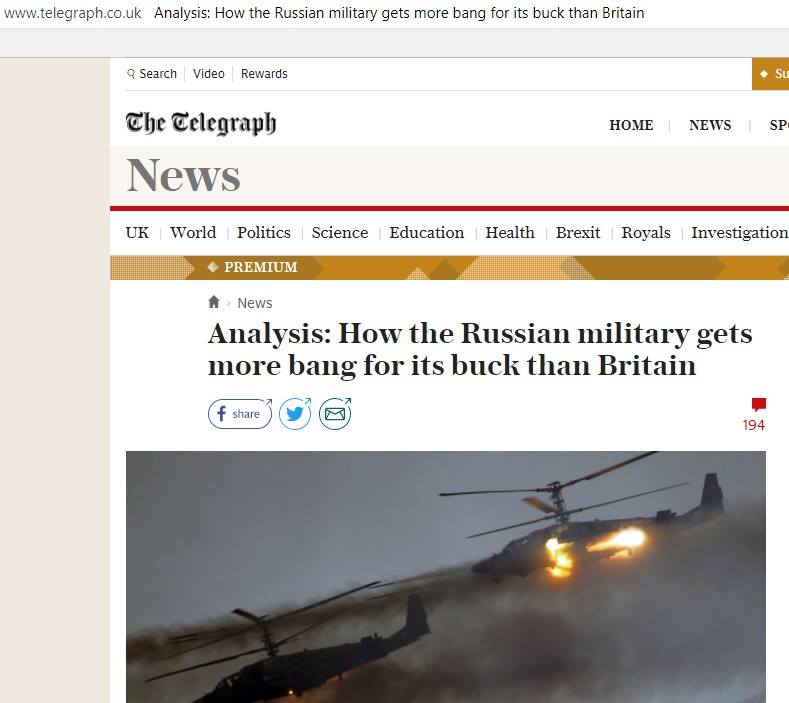Image resolution: width=789 pixels, height=703 pixels.
Task: Click the Facebook share icon
Action: 240,414
